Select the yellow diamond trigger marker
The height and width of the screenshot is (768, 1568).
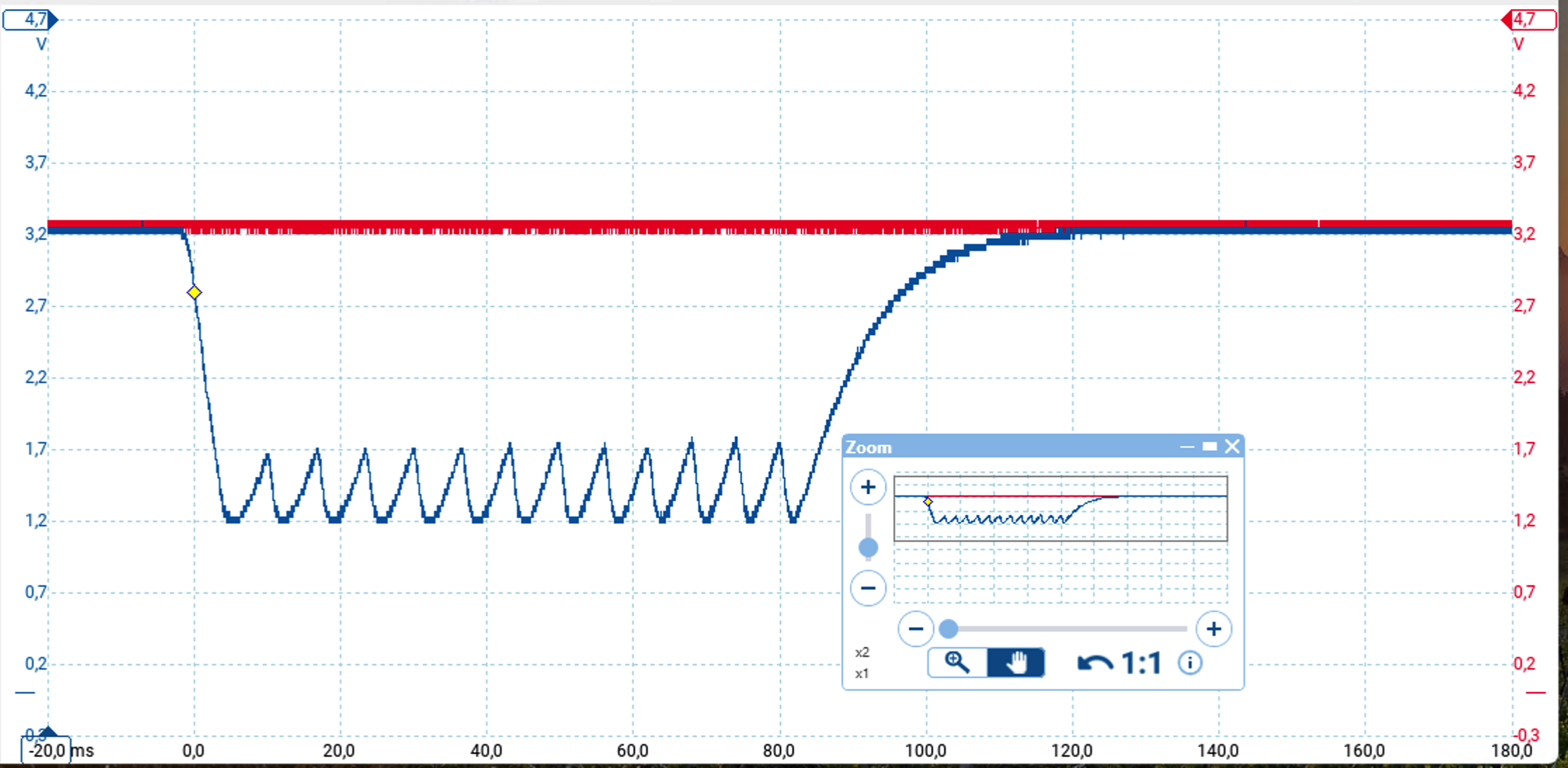point(195,292)
